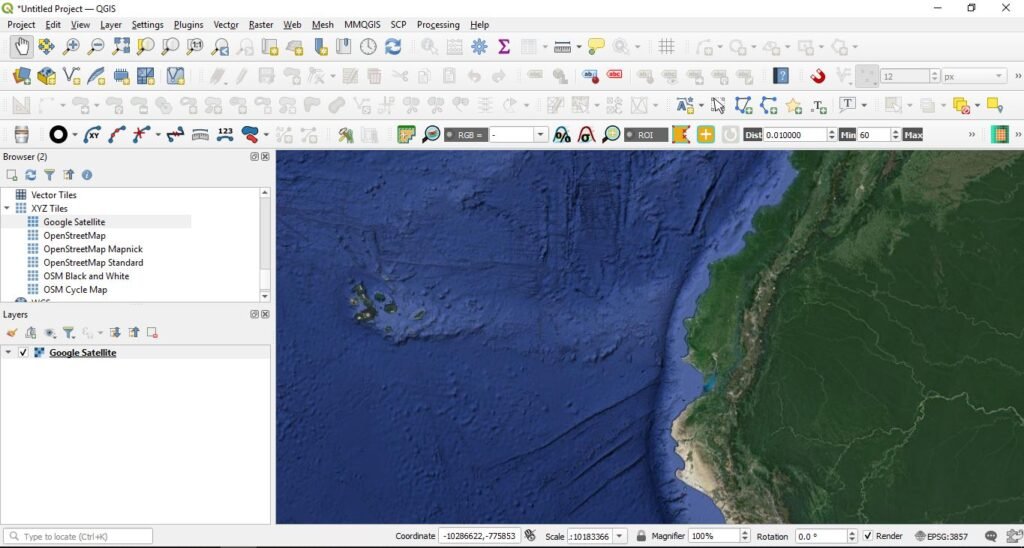Open the Raster menu

click(261, 24)
